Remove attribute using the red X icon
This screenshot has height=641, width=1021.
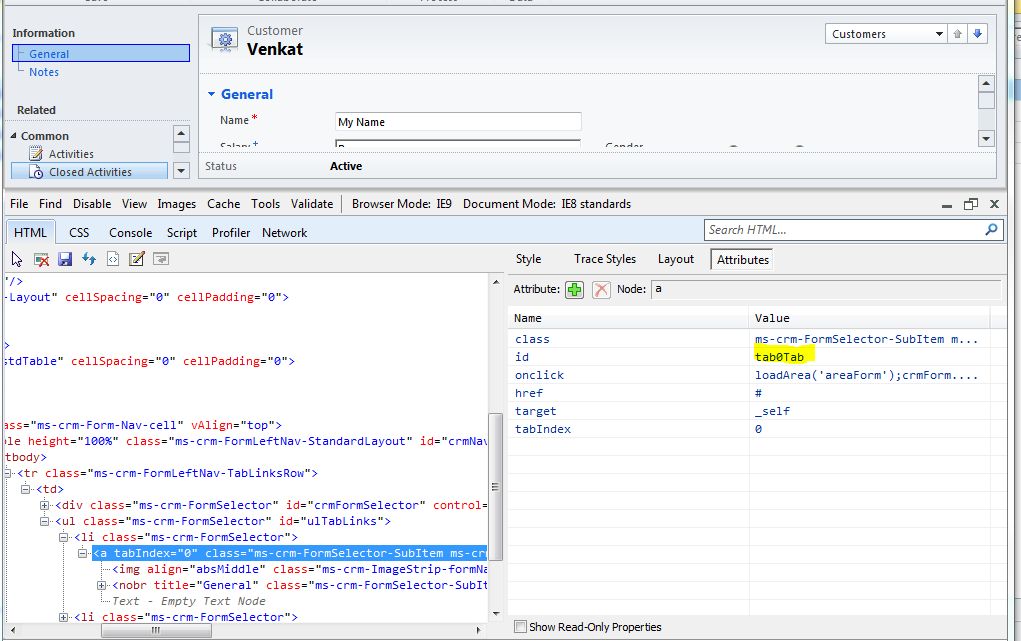[602, 289]
